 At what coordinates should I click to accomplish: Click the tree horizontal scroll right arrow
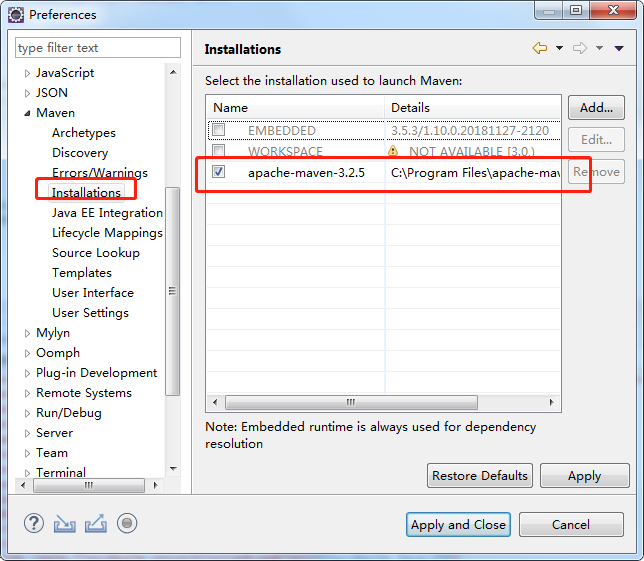click(x=155, y=485)
